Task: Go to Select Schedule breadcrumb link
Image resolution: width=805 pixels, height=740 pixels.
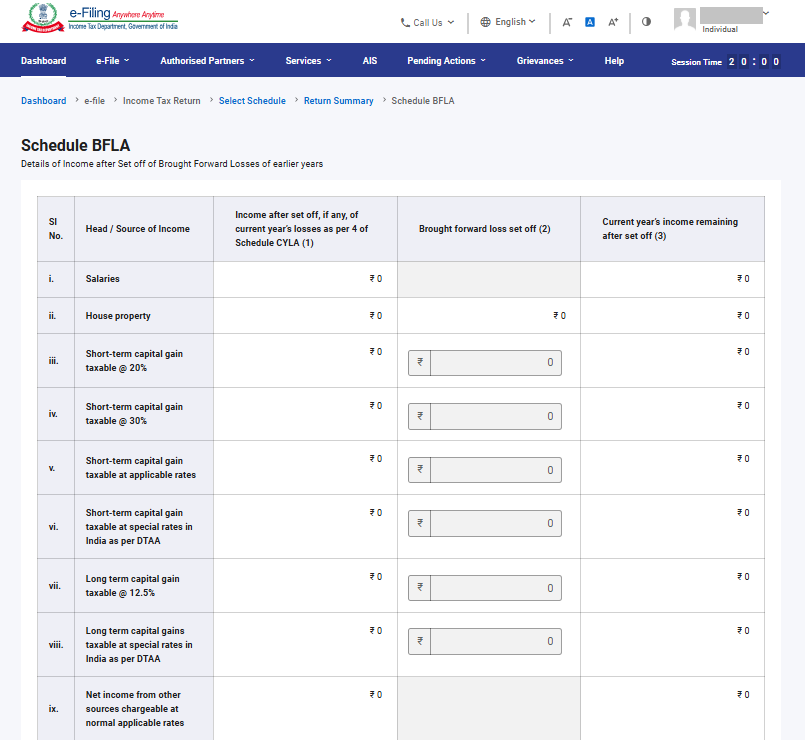Action: tap(252, 101)
